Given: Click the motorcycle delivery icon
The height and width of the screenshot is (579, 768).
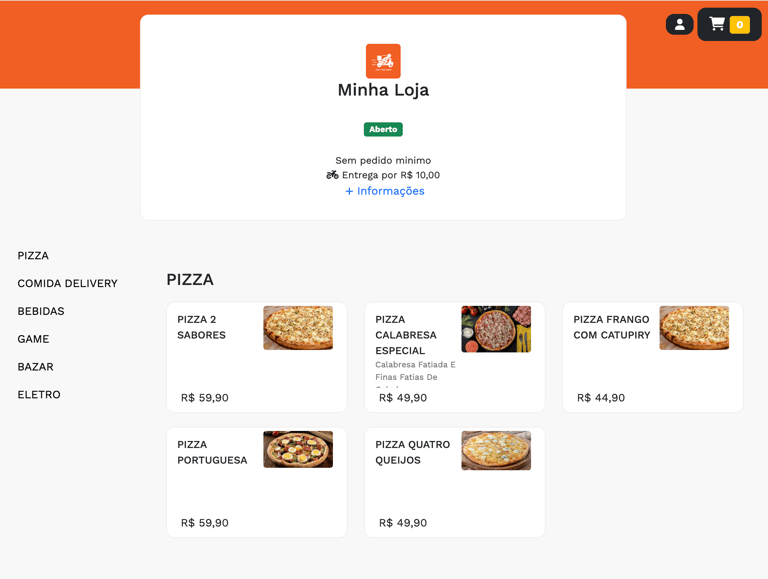Looking at the screenshot, I should pyautogui.click(x=332, y=174).
